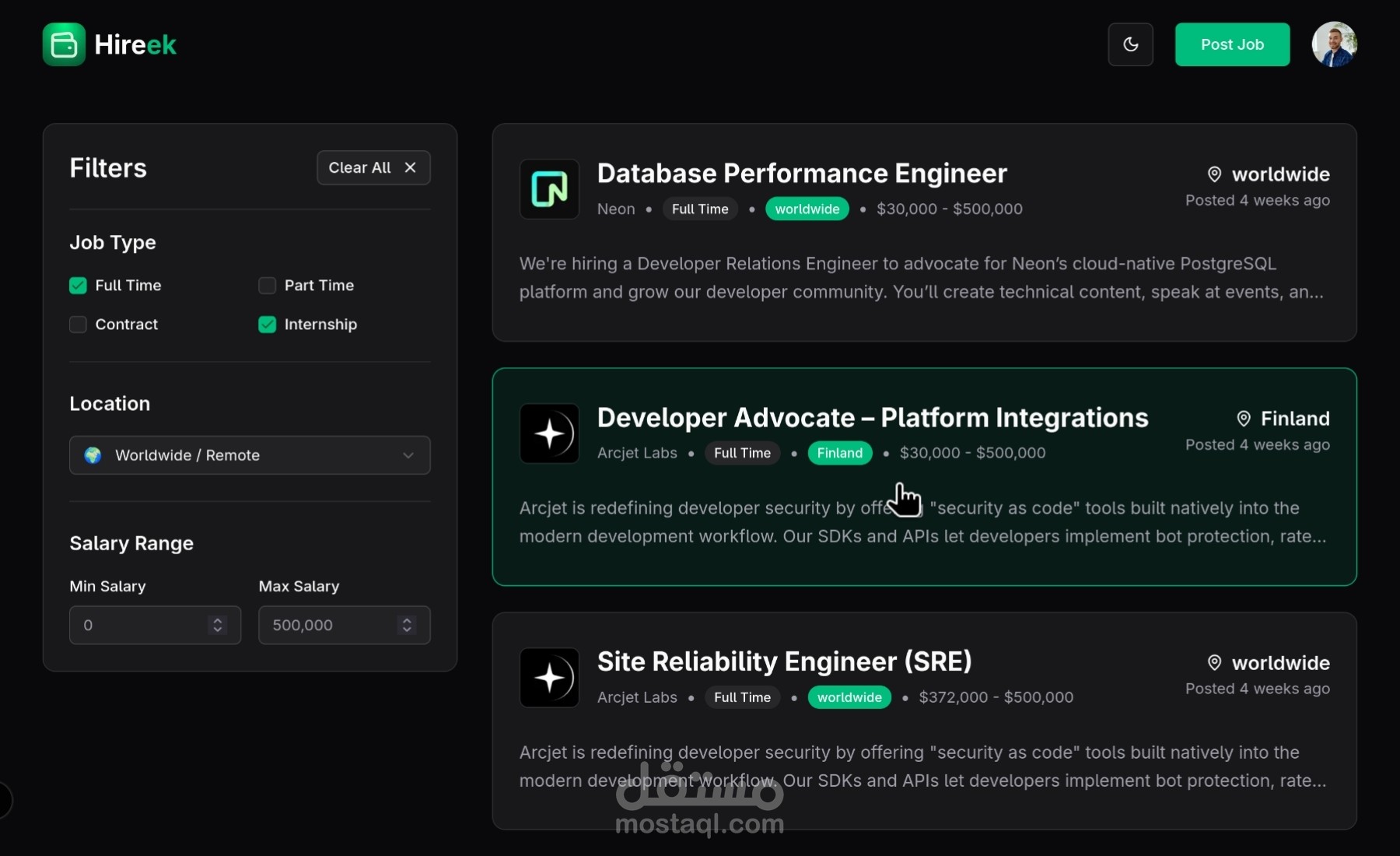The height and width of the screenshot is (856, 1400).
Task: Click the Salary Range heading
Action: (131, 543)
